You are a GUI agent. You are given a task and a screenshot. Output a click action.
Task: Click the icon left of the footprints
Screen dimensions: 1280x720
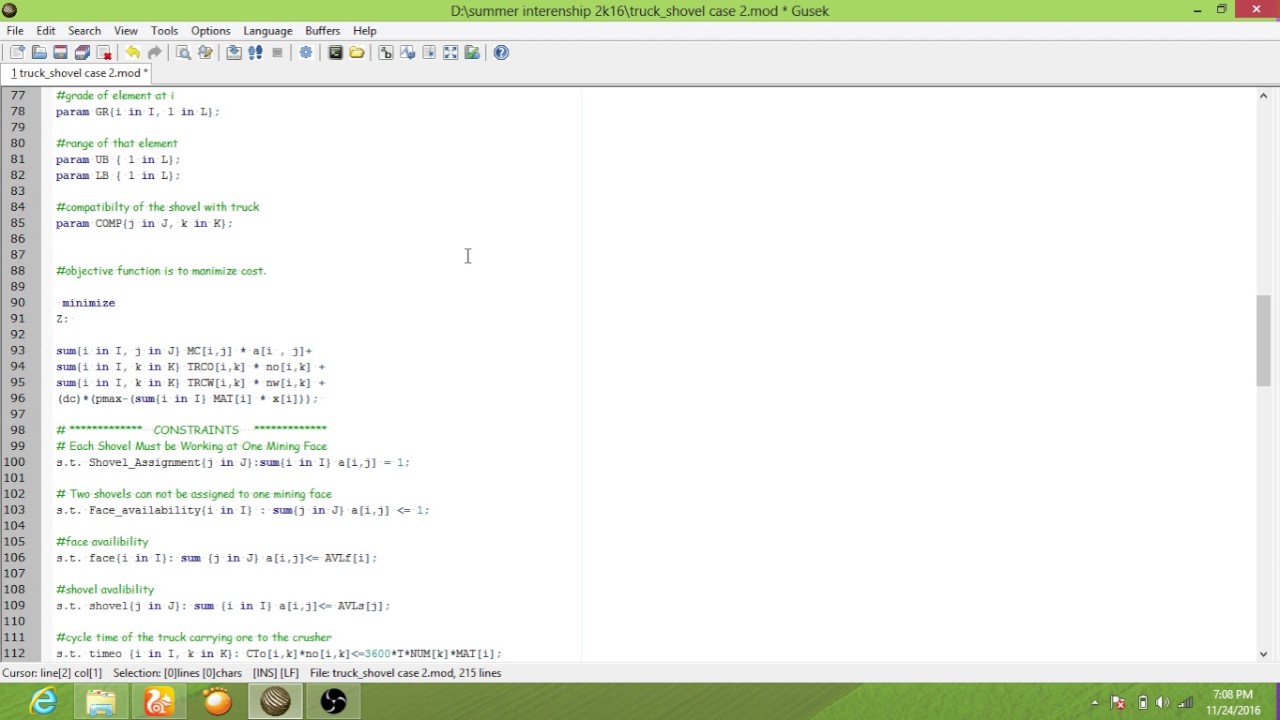coord(233,53)
